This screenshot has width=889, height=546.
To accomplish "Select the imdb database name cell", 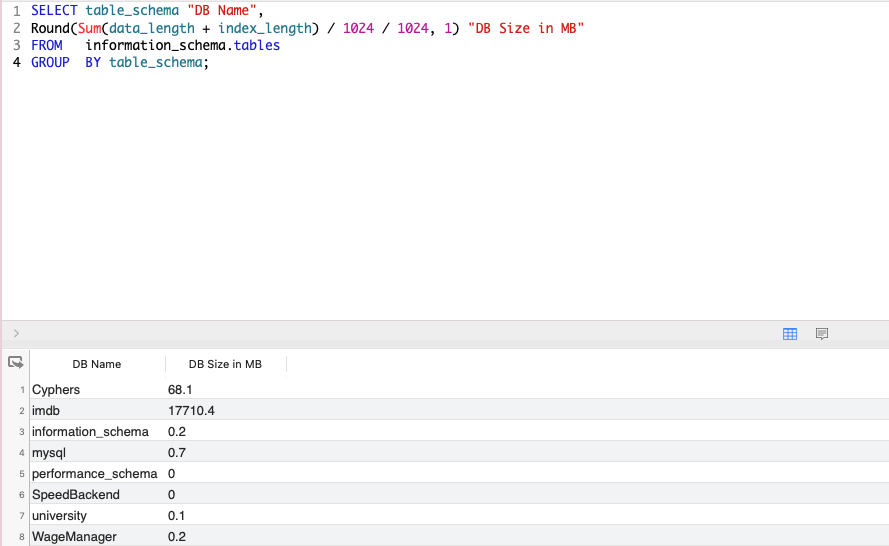I will (x=46, y=410).
